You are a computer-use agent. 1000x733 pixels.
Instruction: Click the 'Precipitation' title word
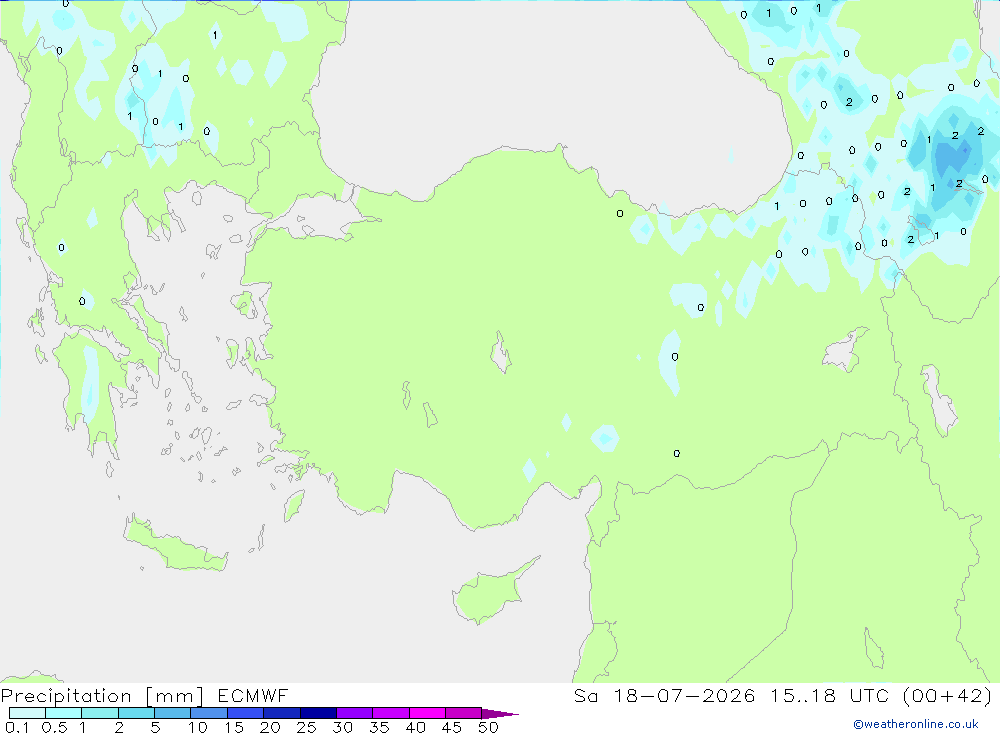coord(66,696)
